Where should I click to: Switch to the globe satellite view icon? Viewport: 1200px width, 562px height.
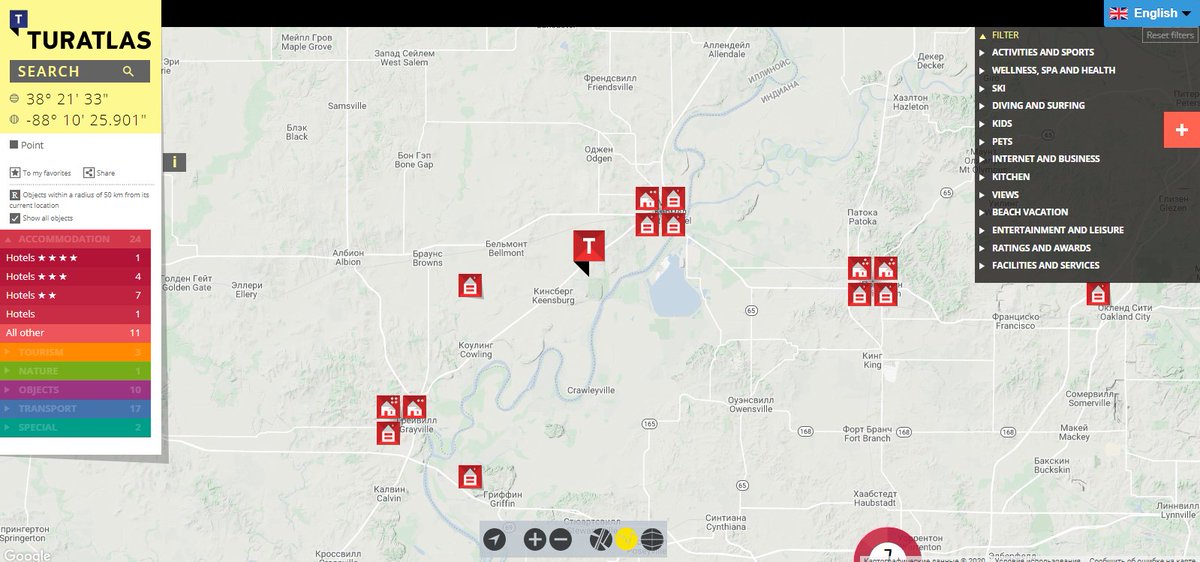click(652, 540)
